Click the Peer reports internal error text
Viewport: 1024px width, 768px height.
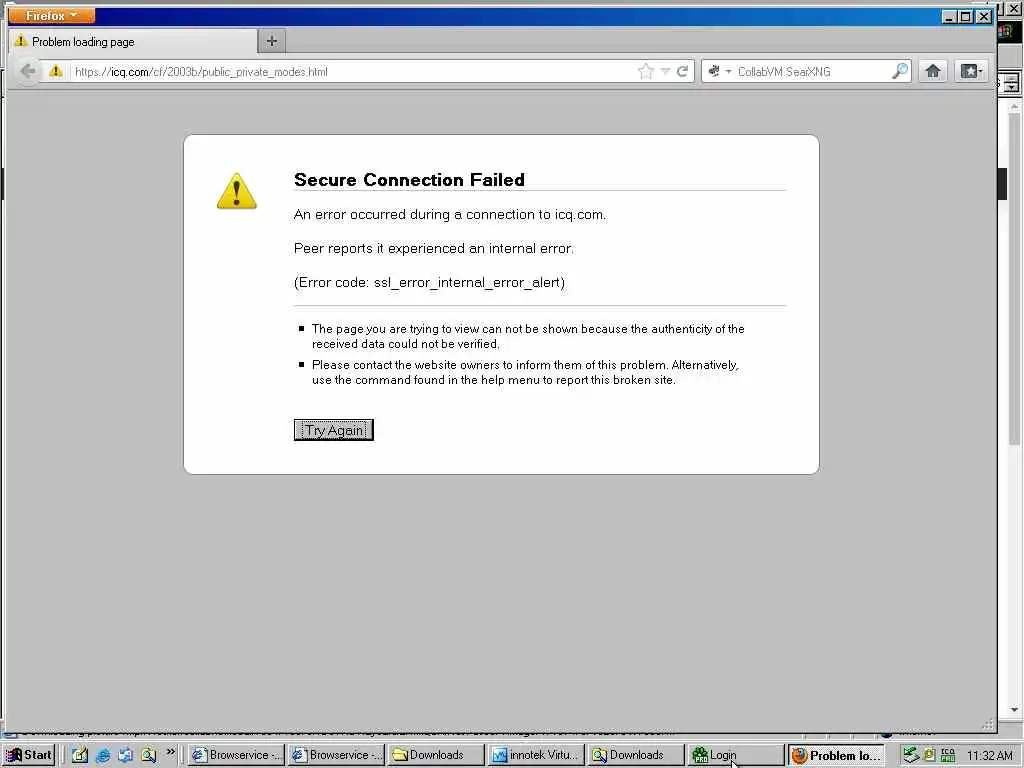tap(434, 248)
